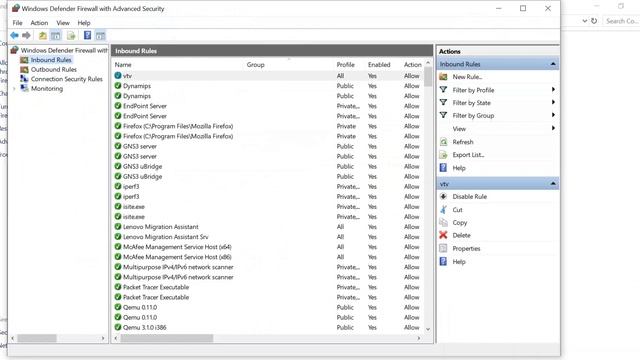Click the Disable Rule action text
Viewport: 640px width, 360px height.
click(469, 196)
